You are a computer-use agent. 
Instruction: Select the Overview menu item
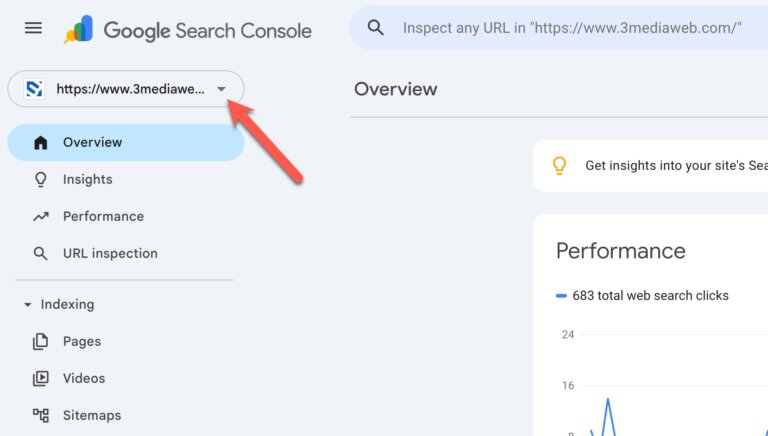[x=92, y=143]
